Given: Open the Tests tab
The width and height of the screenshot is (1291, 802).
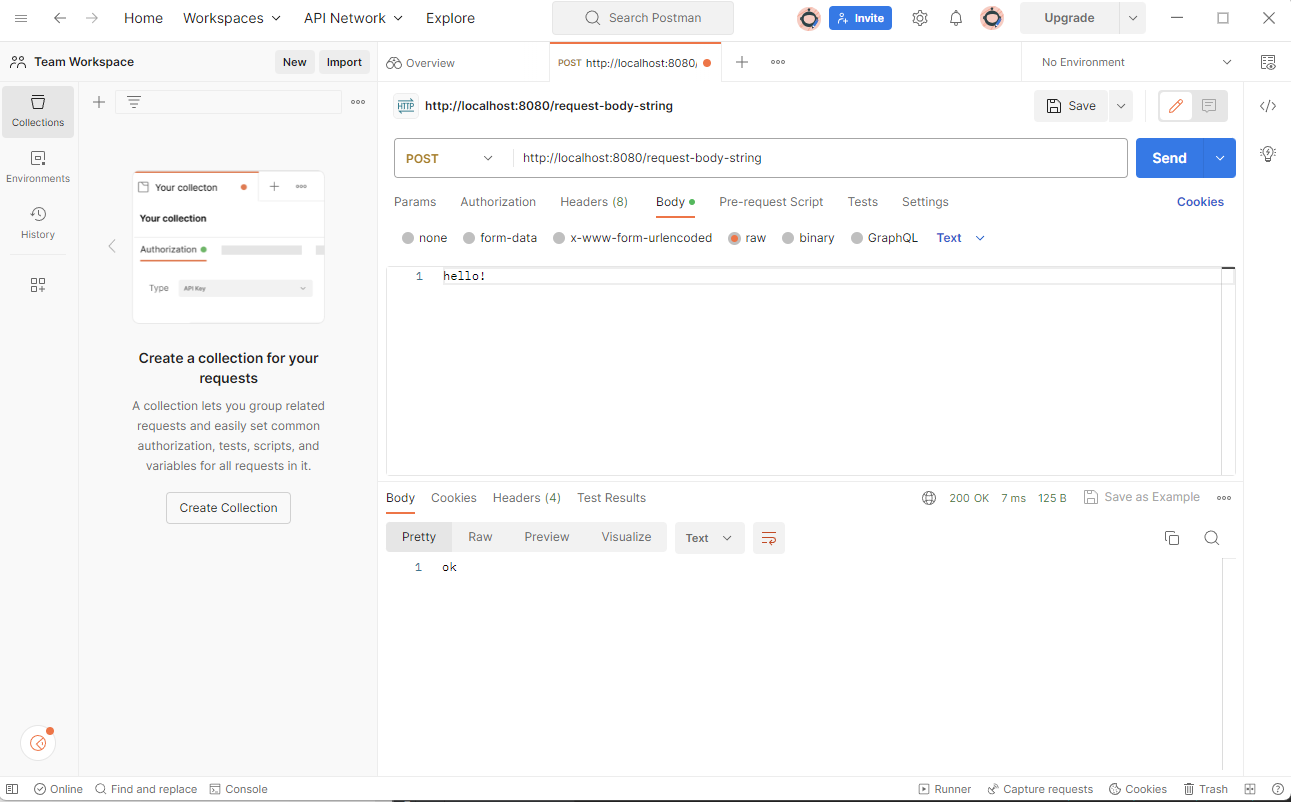Looking at the screenshot, I should [x=863, y=202].
